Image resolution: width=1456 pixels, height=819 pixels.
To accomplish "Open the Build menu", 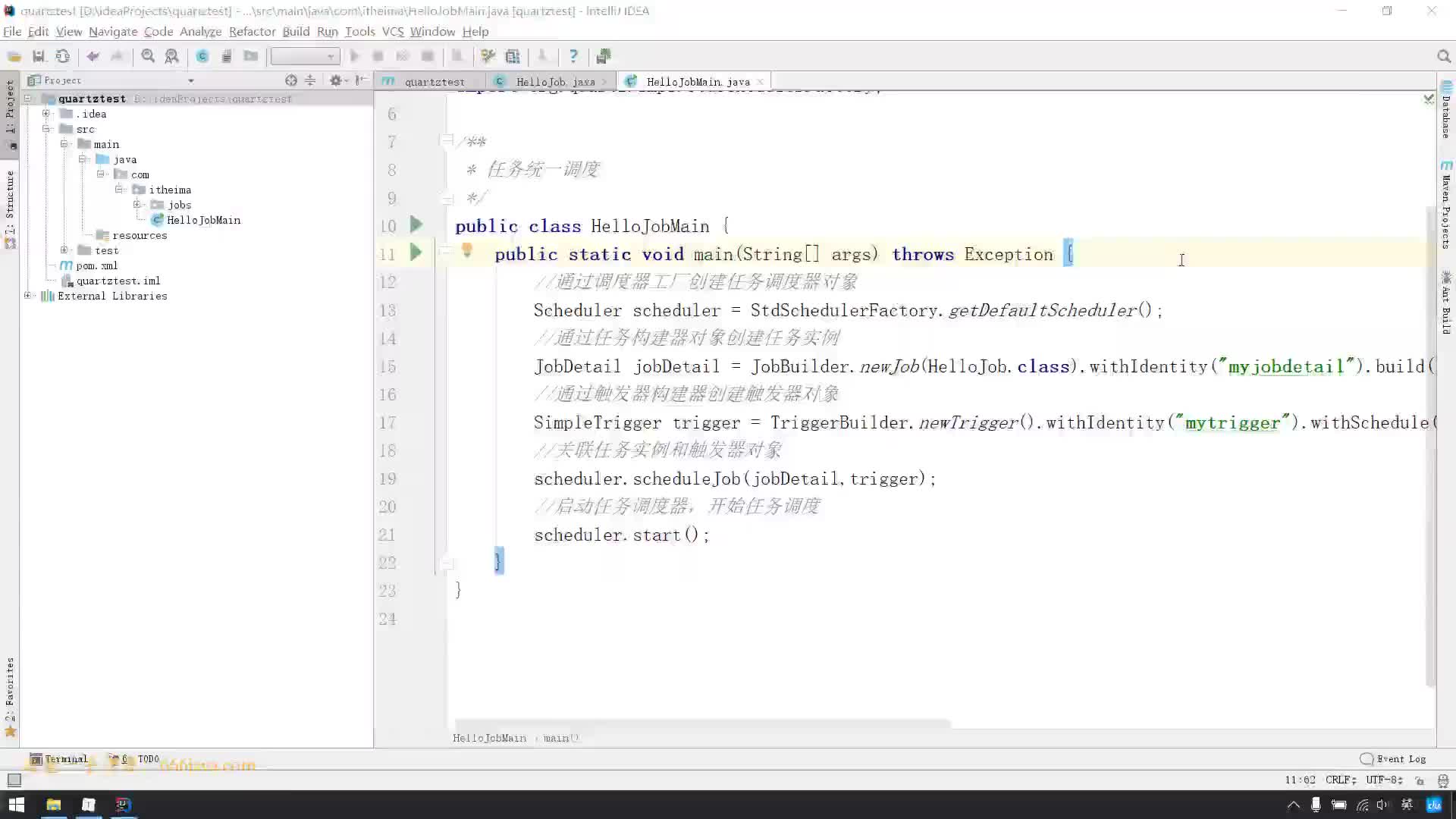I will click(296, 31).
